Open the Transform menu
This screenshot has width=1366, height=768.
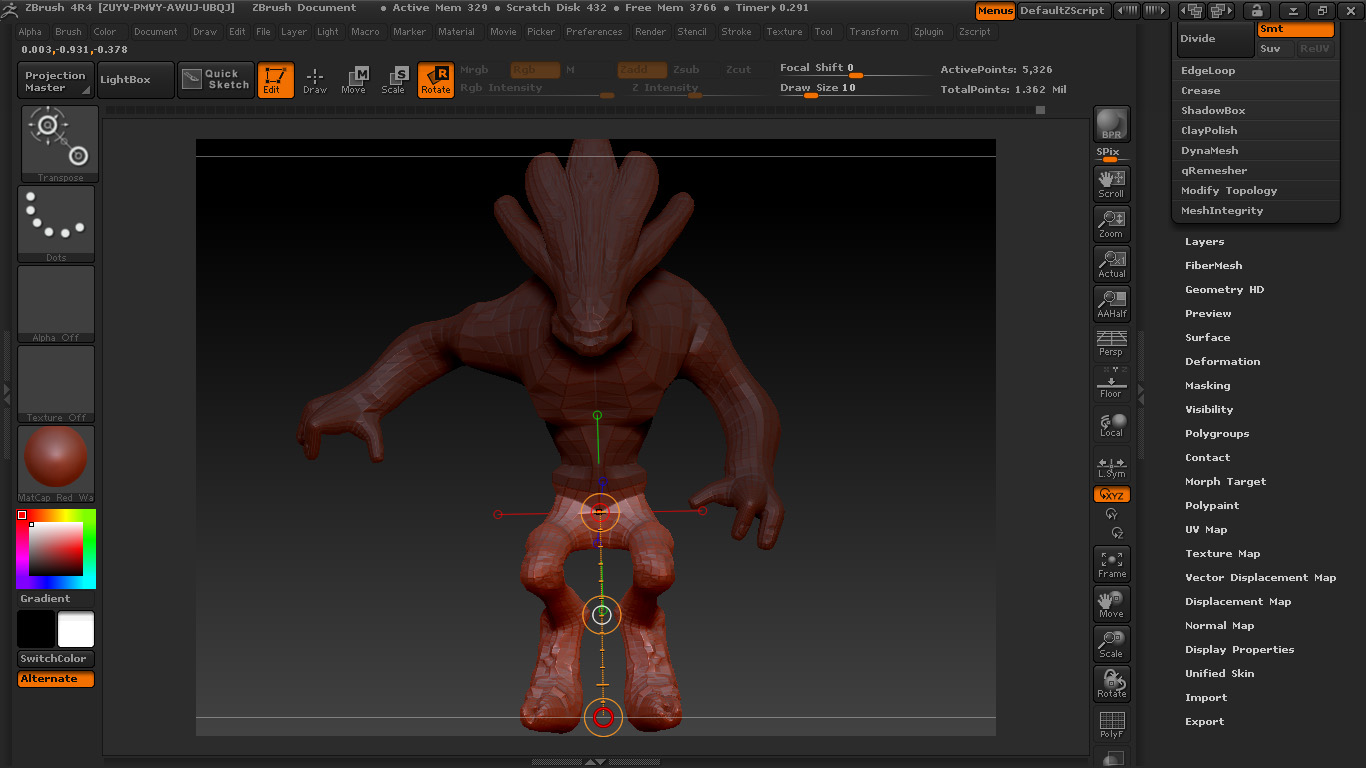click(874, 32)
